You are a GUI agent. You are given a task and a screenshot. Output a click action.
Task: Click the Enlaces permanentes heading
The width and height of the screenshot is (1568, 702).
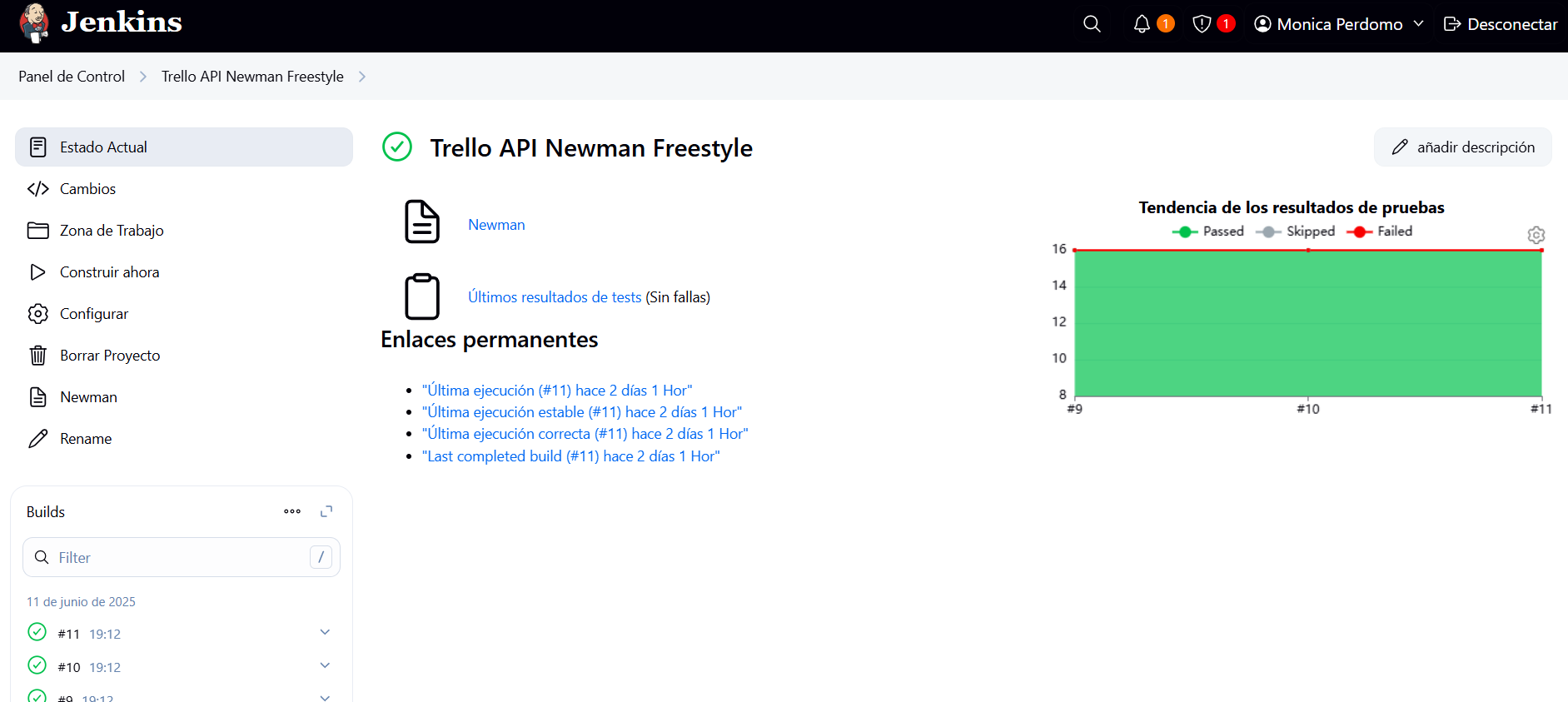(x=490, y=340)
